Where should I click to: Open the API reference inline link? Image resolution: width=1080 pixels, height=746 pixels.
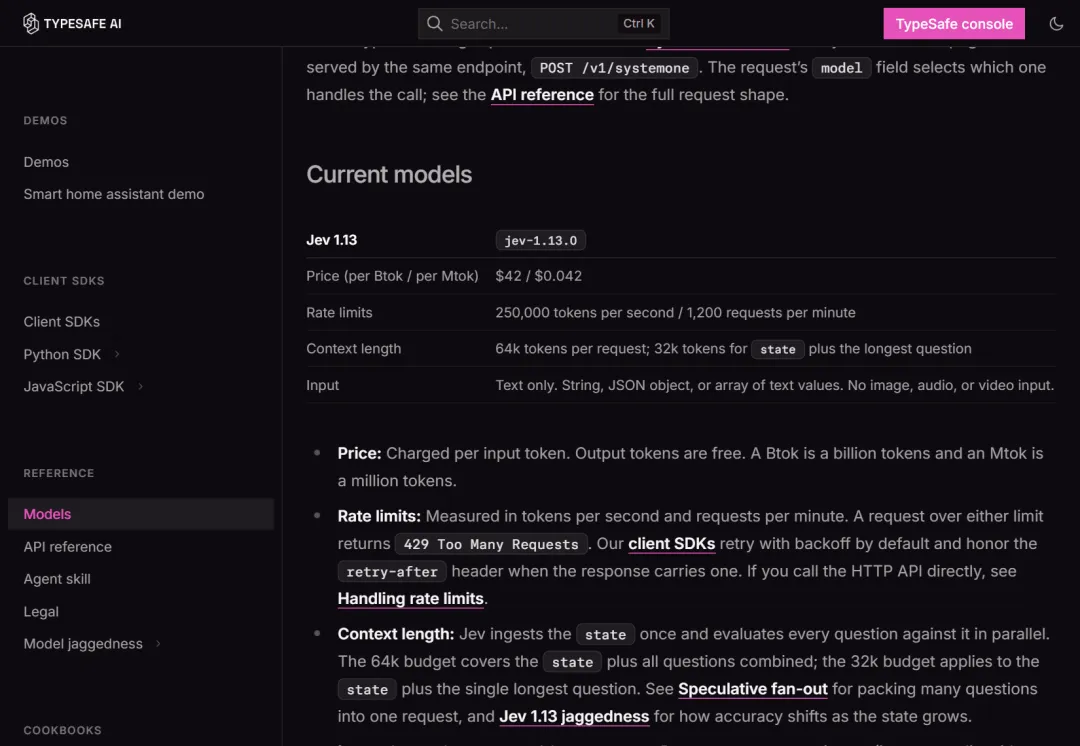click(x=542, y=94)
